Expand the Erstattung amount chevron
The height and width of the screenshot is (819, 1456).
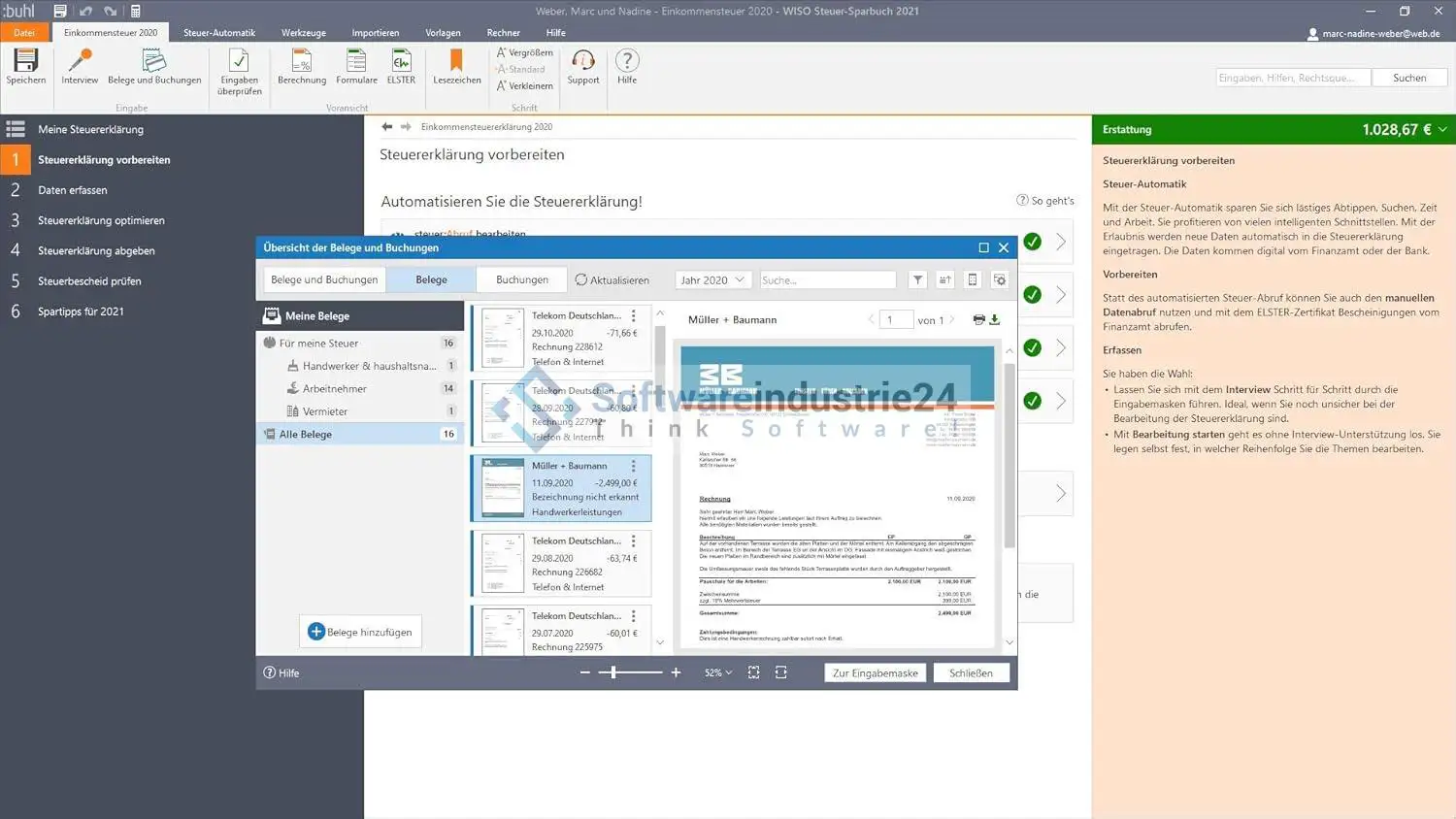(x=1442, y=130)
